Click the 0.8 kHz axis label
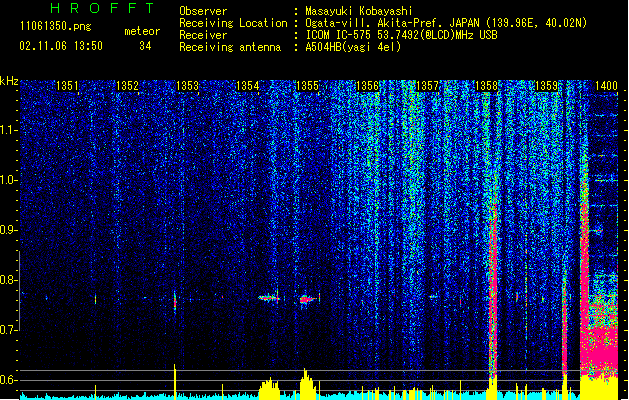 pos(9,280)
